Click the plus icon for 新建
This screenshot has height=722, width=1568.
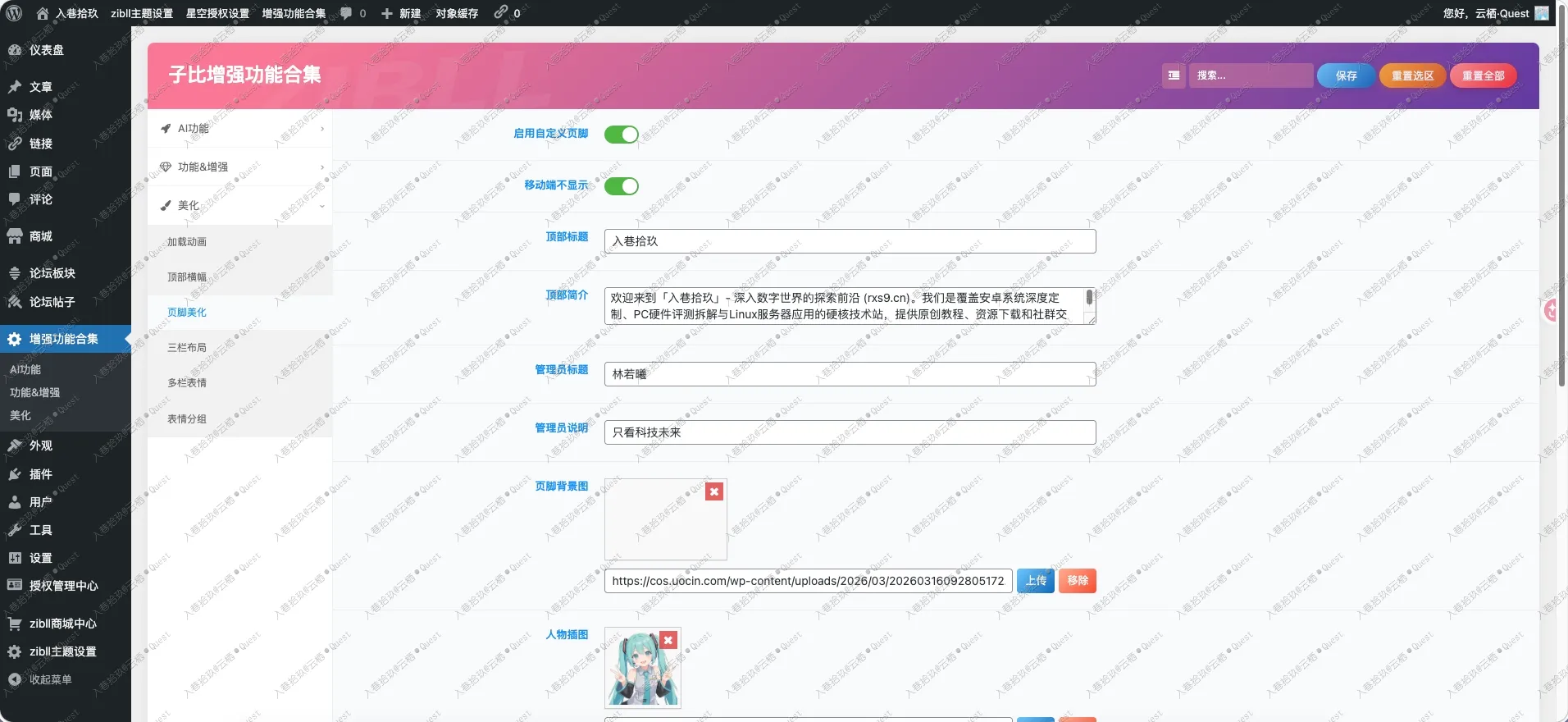pos(387,13)
